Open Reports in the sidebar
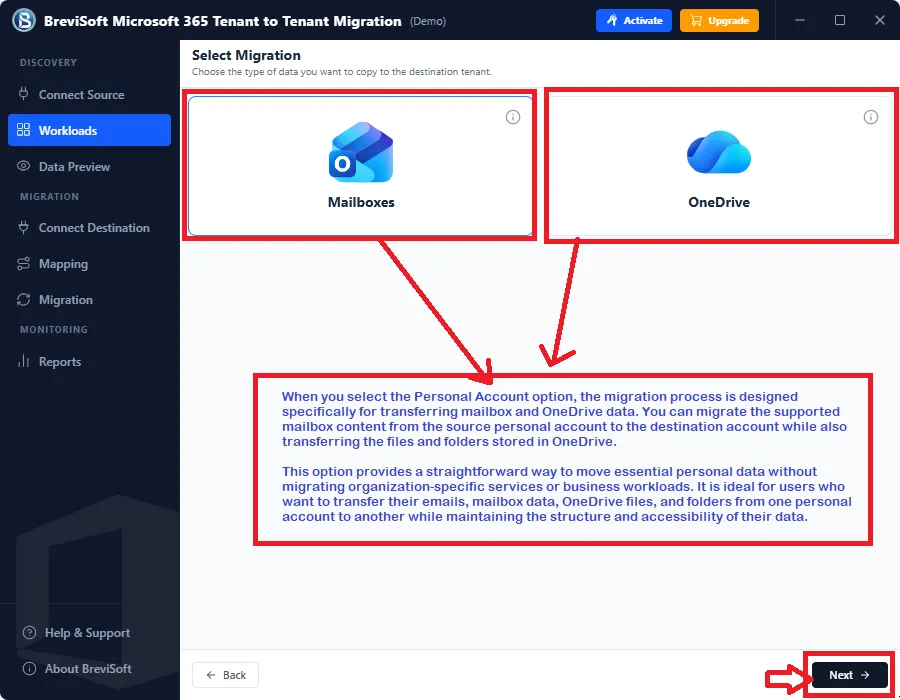900x700 pixels. (x=90, y=361)
